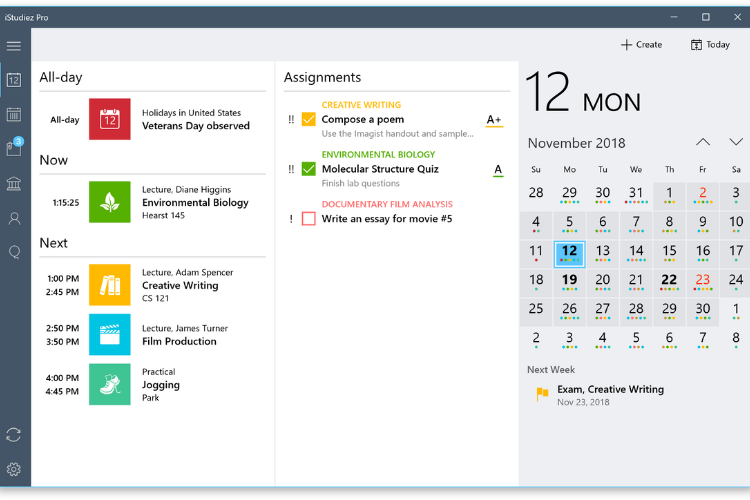Click the Create button

(x=641, y=44)
